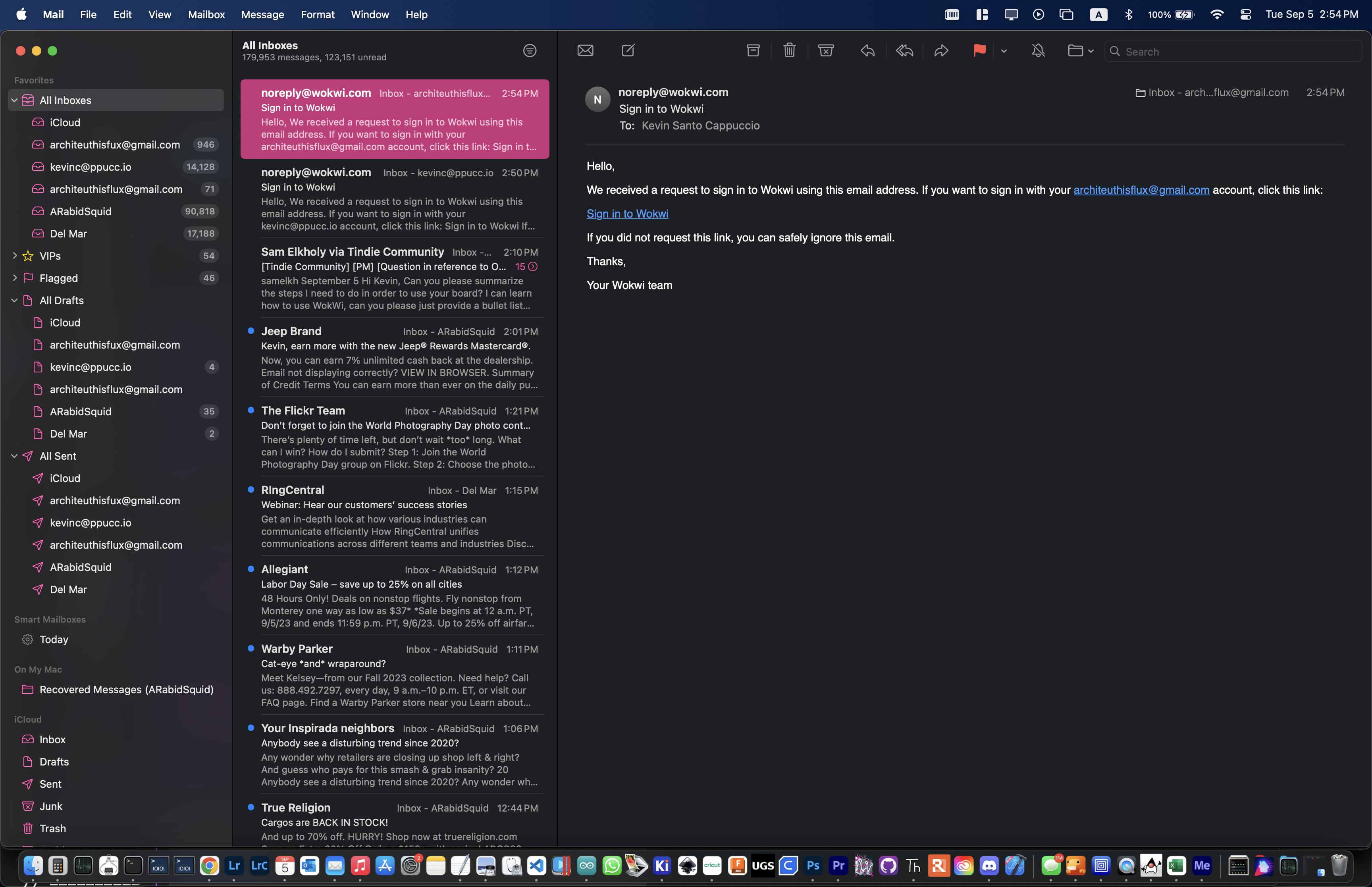Launch Google Chrome from the Dock
Image resolution: width=1372 pixels, height=887 pixels.
coord(209,866)
